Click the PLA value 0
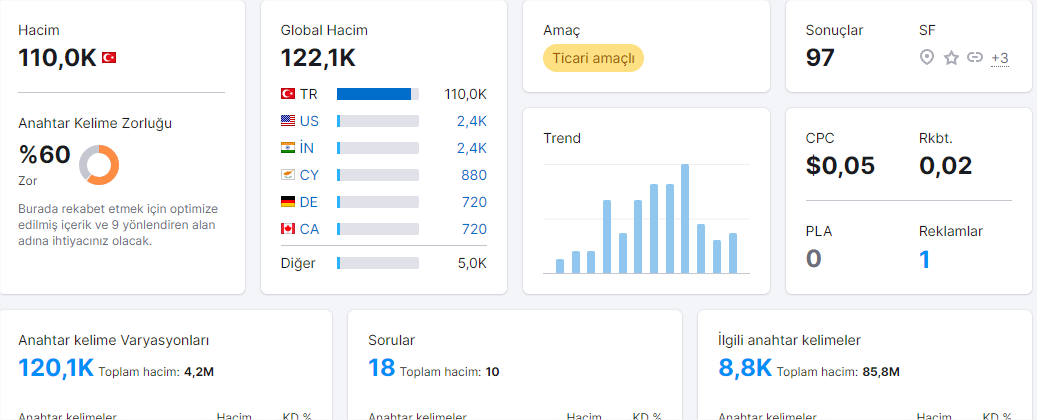The height and width of the screenshot is (420, 1037). coord(813,259)
